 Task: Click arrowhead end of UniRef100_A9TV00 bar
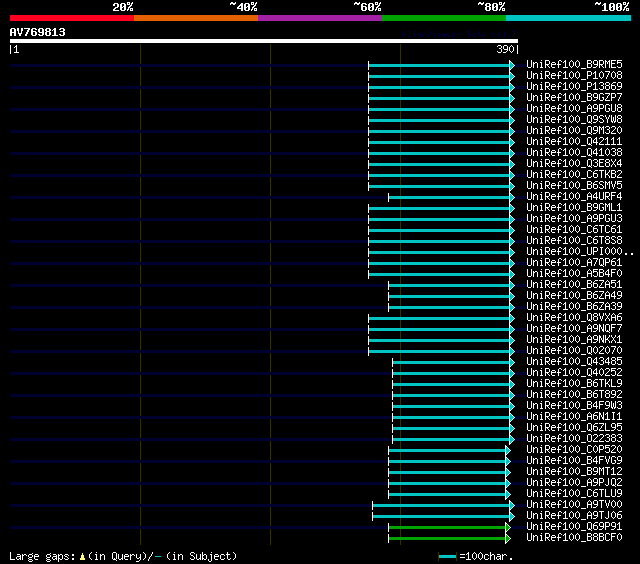point(512,505)
